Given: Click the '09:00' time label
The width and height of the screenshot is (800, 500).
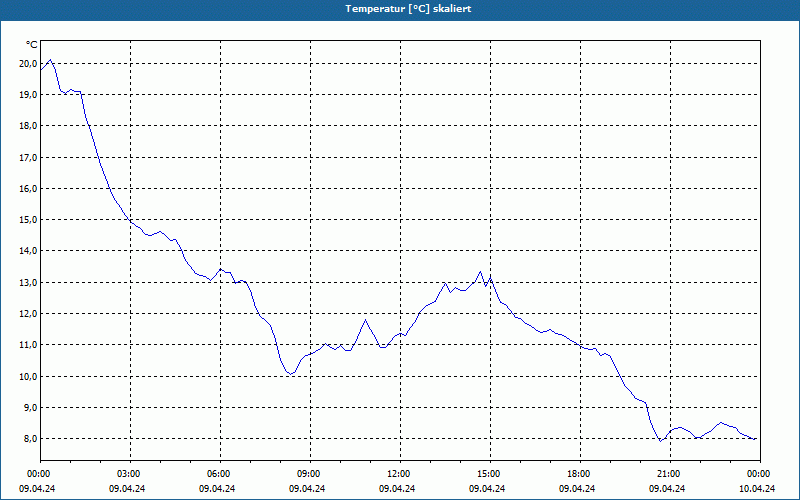Looking at the screenshot, I should pyautogui.click(x=310, y=474).
